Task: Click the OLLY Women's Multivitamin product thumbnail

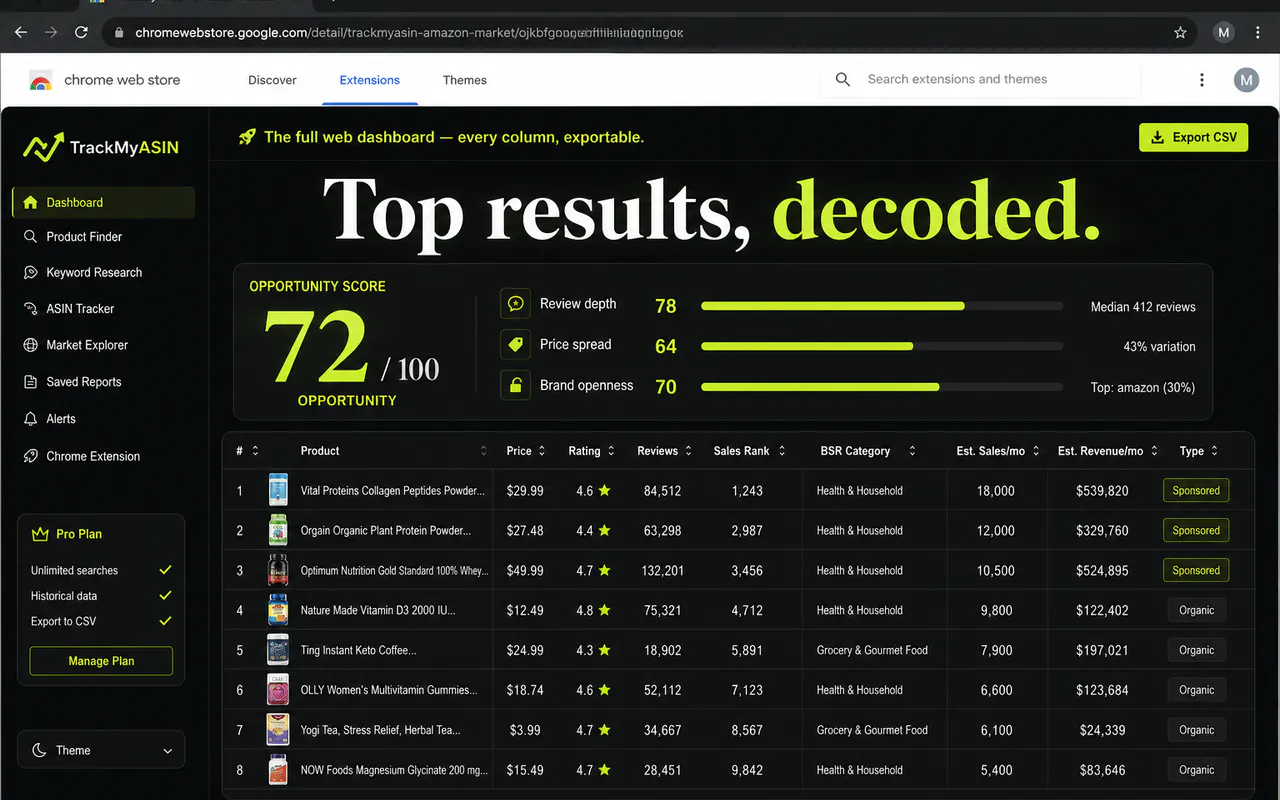Action: 278,690
